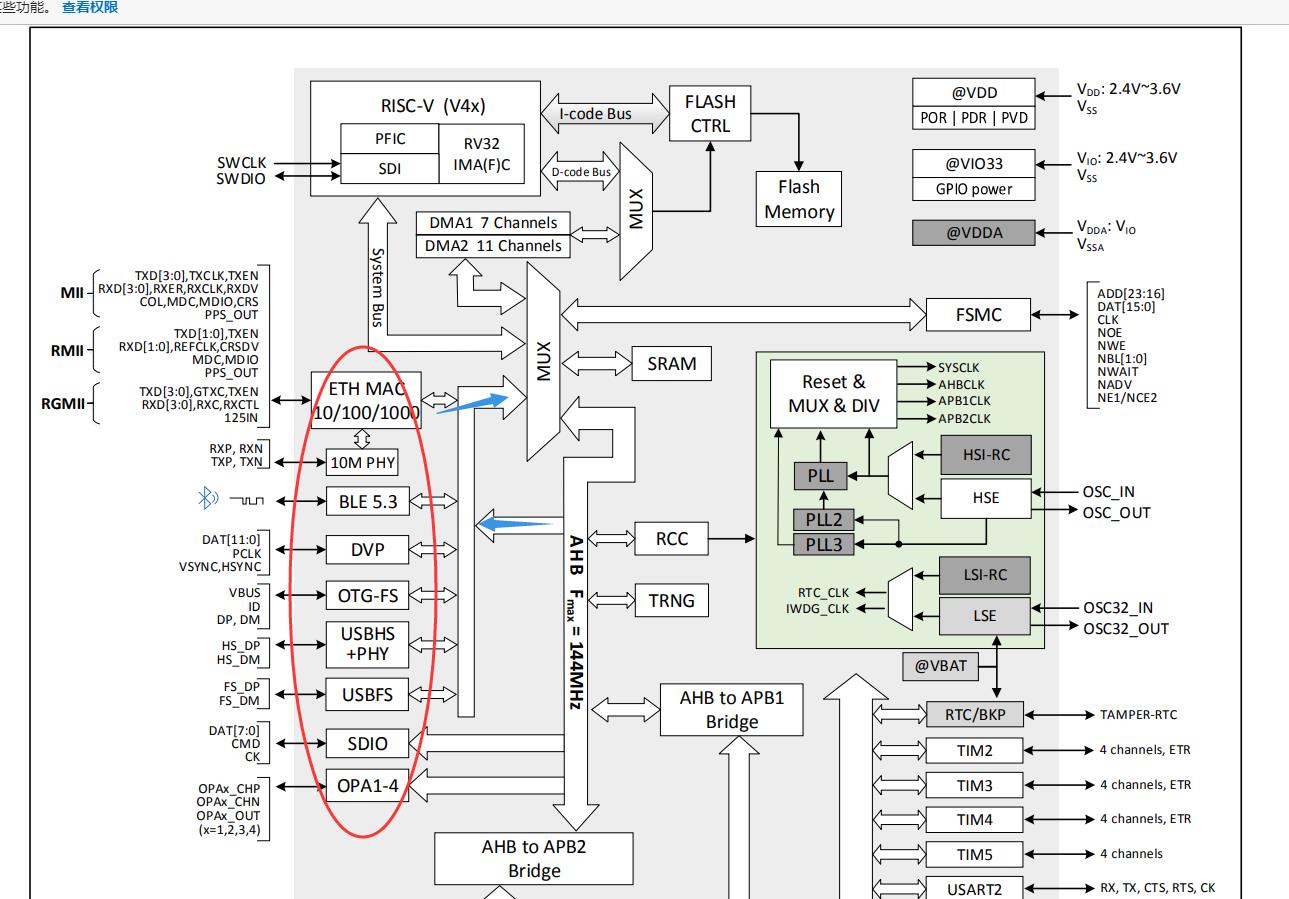Click the DMA2 11 Channels block
This screenshot has width=1289, height=899.
click(x=493, y=245)
